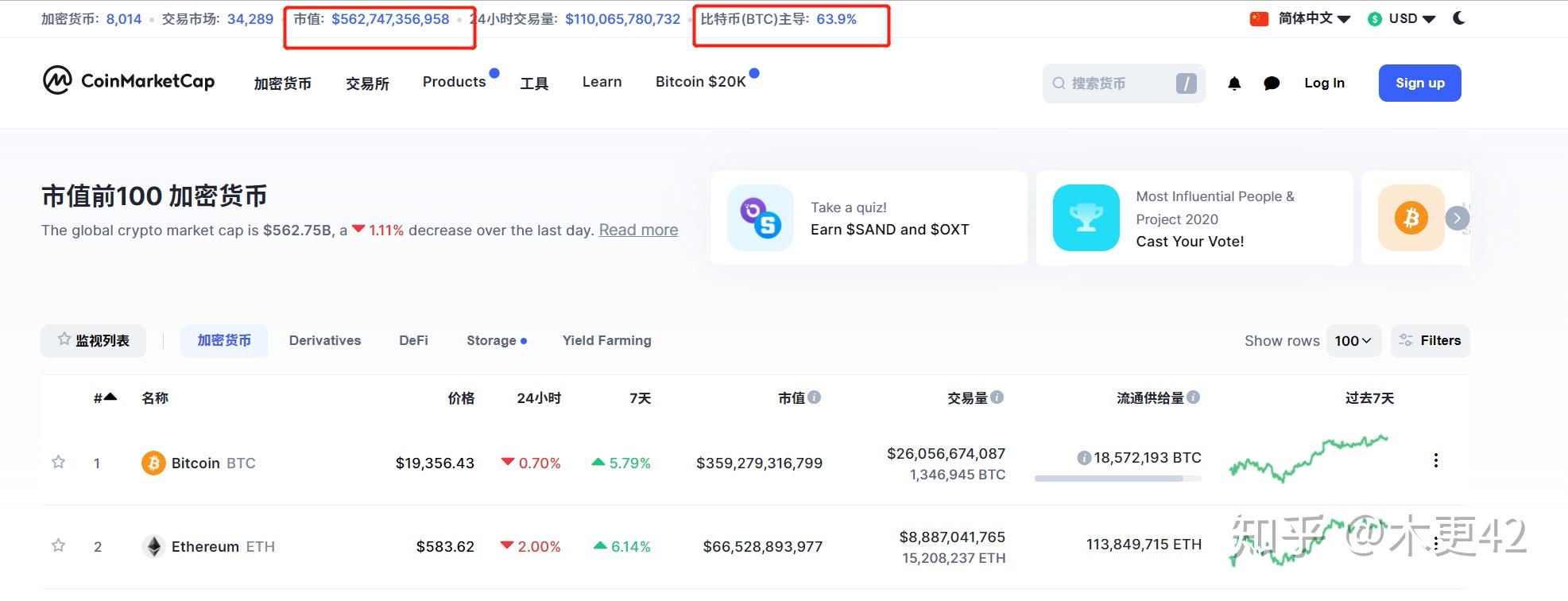Click the Filters sliders icon
Screen dimensions: 1568x601
click(x=1406, y=340)
